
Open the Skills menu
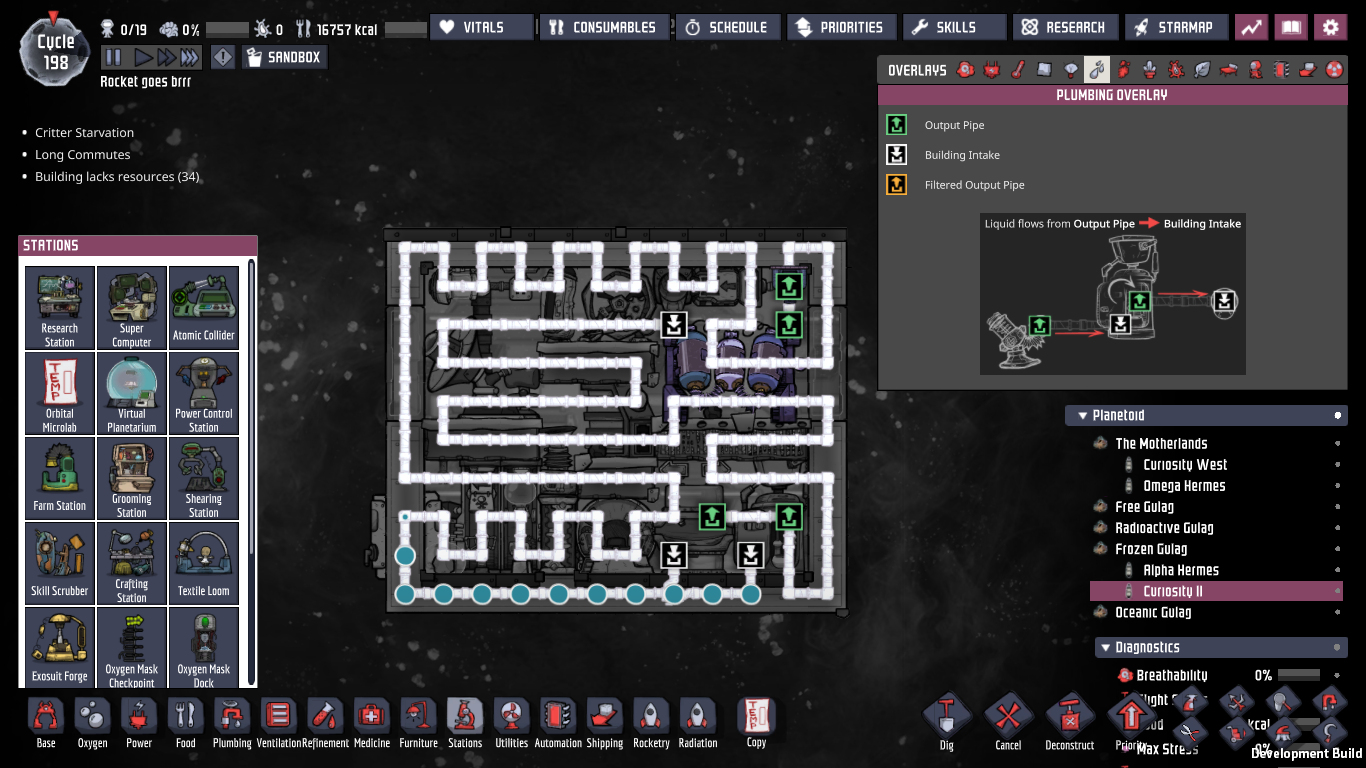click(x=954, y=27)
